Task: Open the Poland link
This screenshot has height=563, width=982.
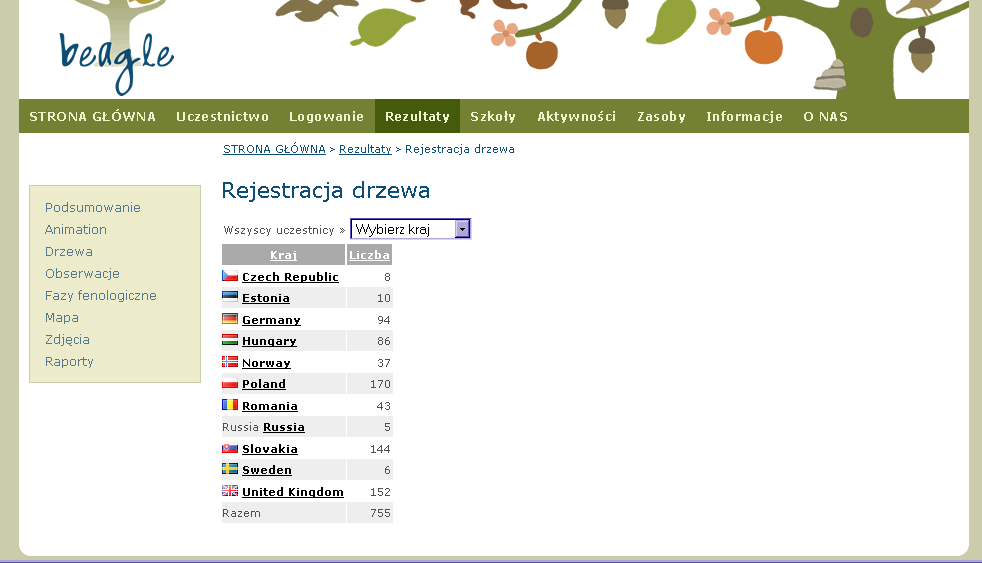Action: tap(264, 384)
